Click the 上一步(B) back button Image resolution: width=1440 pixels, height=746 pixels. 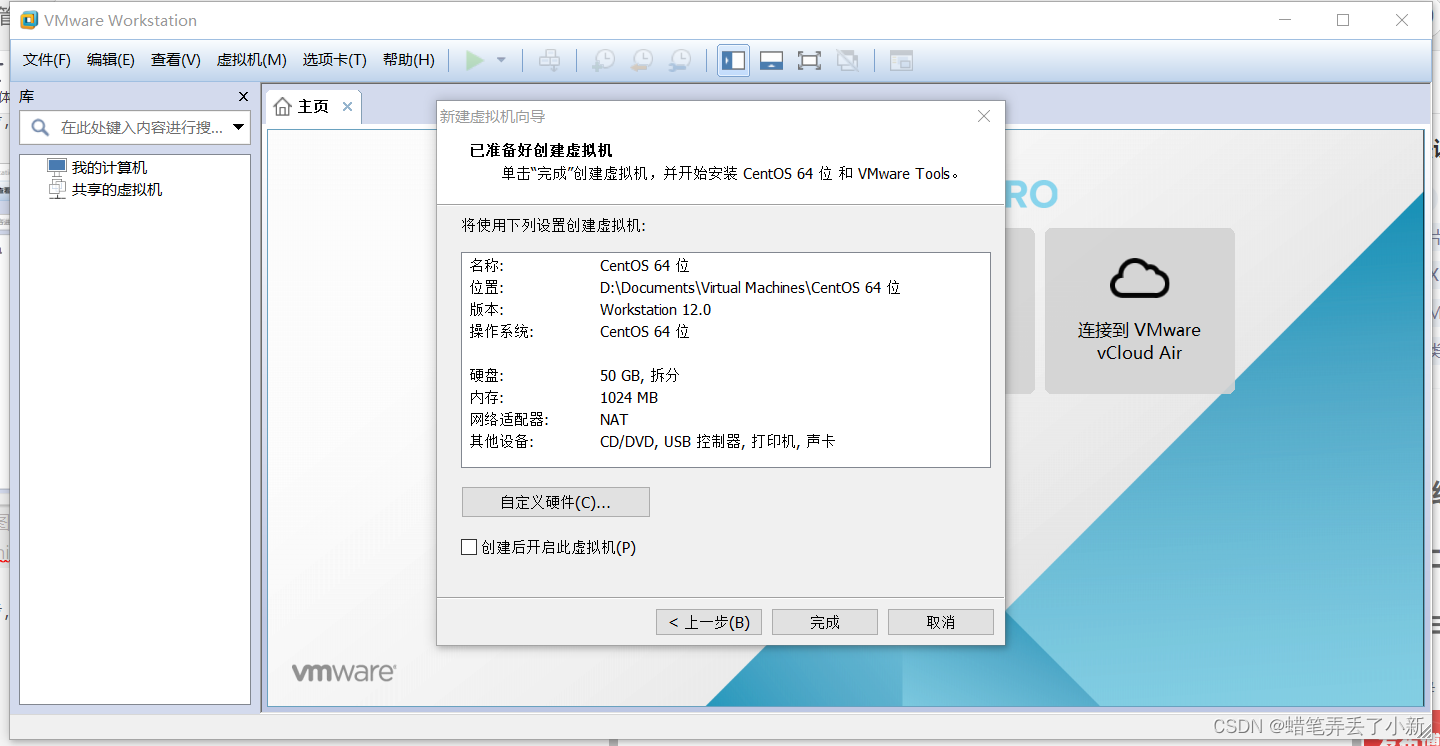tap(709, 622)
